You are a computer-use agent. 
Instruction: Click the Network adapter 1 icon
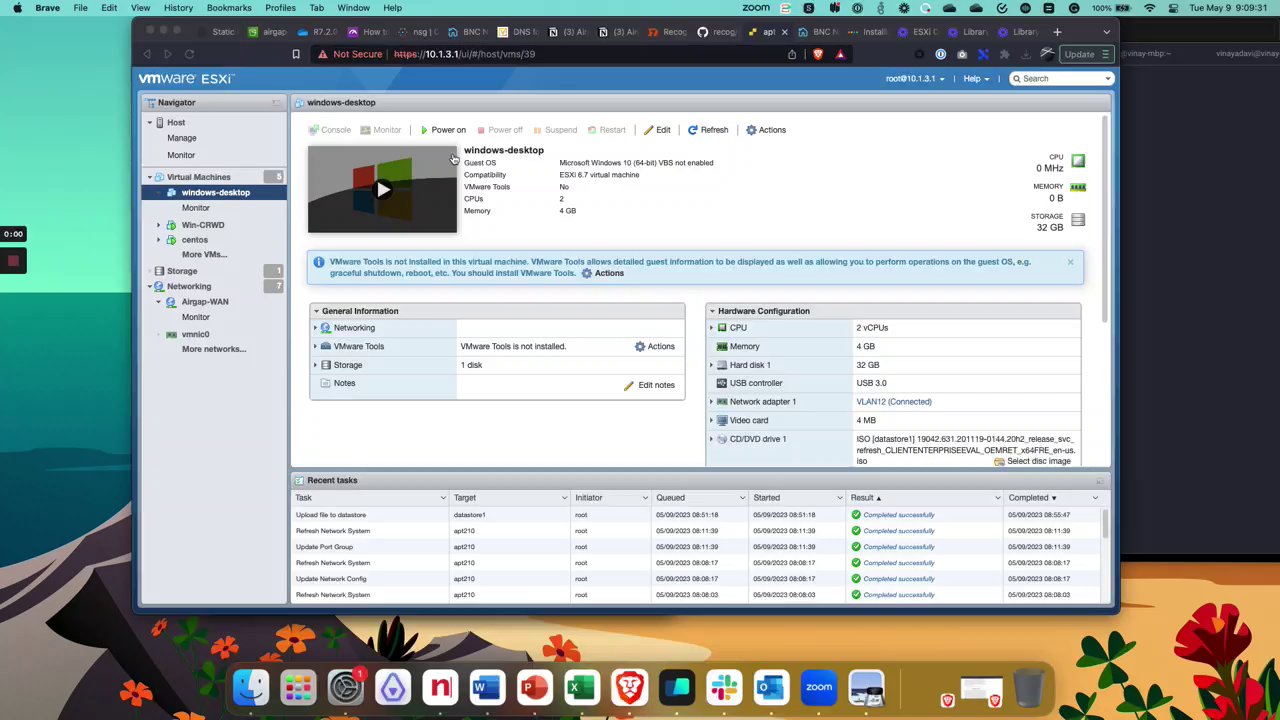point(722,402)
